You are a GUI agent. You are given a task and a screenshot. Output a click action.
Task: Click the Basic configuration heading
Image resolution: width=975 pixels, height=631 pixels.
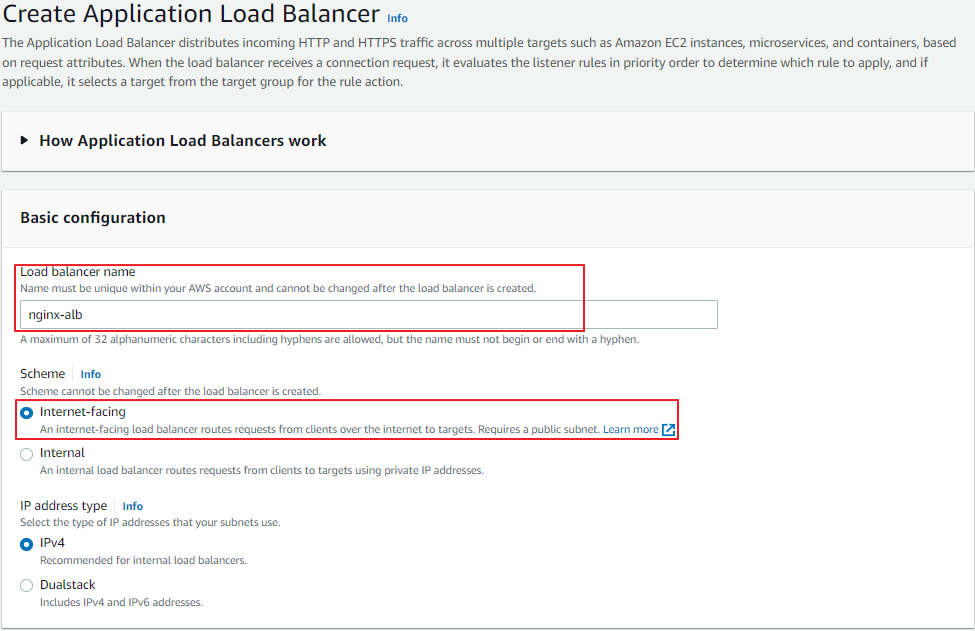pyautogui.click(x=93, y=218)
